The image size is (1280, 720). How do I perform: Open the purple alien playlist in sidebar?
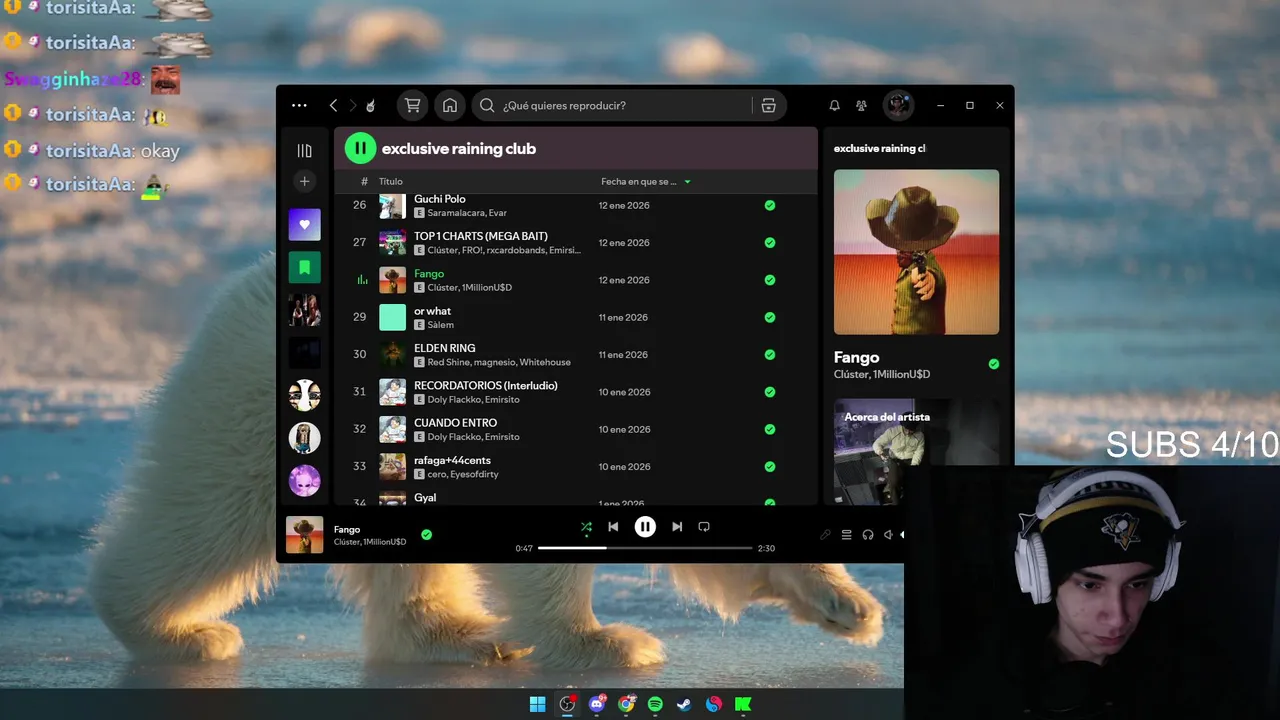[x=305, y=481]
